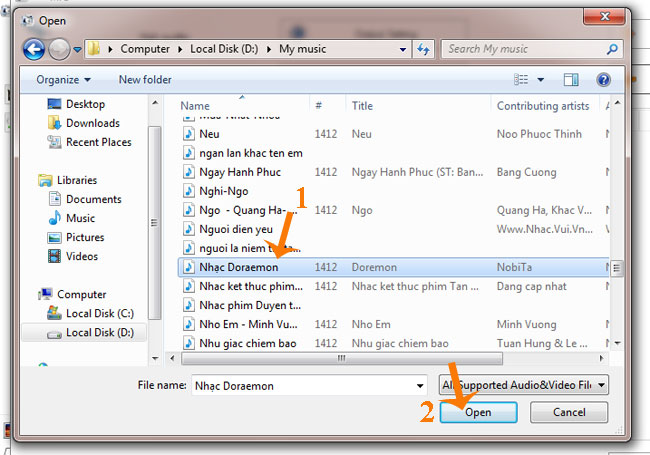Select the file Nghi-Ngo
650x455 pixels.
tap(223, 191)
